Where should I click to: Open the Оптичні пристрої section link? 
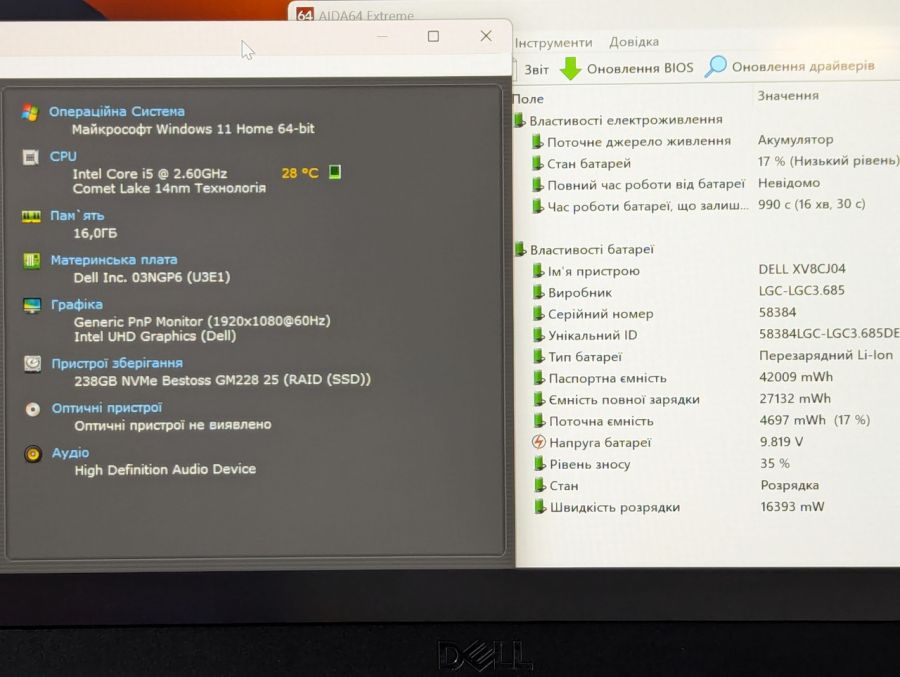(x=107, y=408)
